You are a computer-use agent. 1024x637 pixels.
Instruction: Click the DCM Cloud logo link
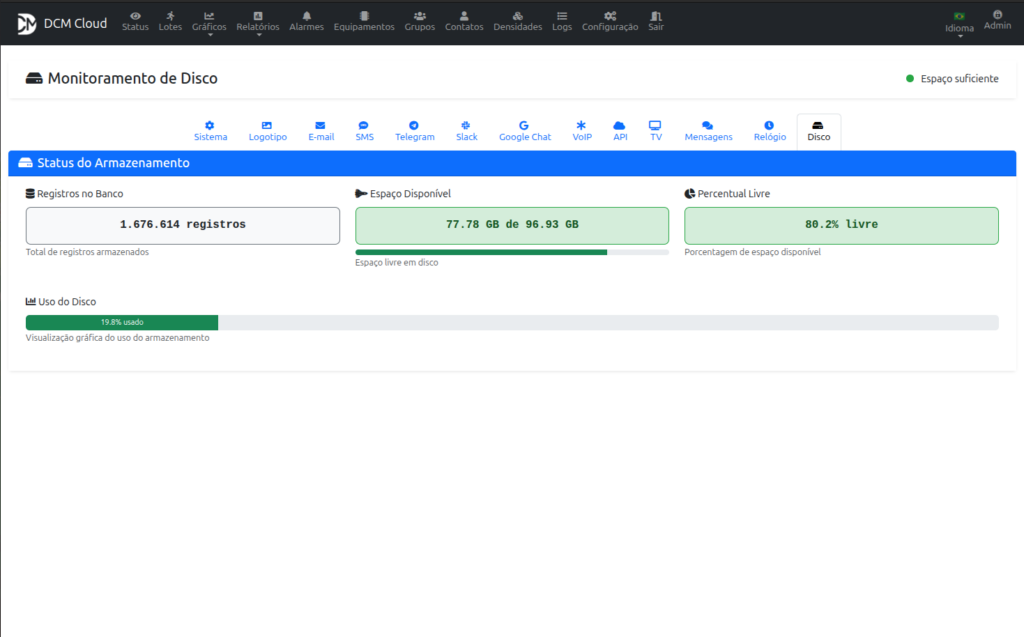coord(62,23)
